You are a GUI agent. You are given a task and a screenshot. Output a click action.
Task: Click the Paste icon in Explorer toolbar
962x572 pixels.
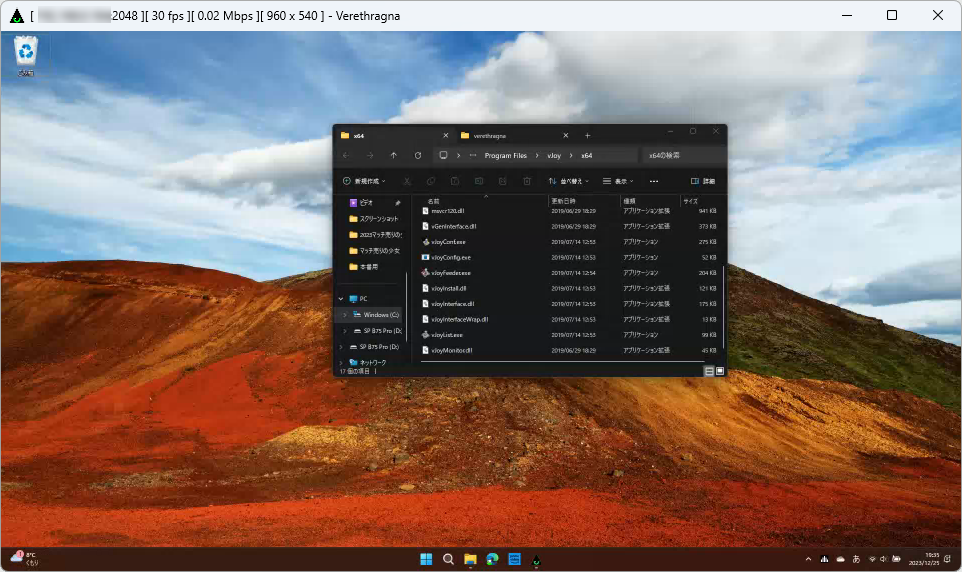455,181
